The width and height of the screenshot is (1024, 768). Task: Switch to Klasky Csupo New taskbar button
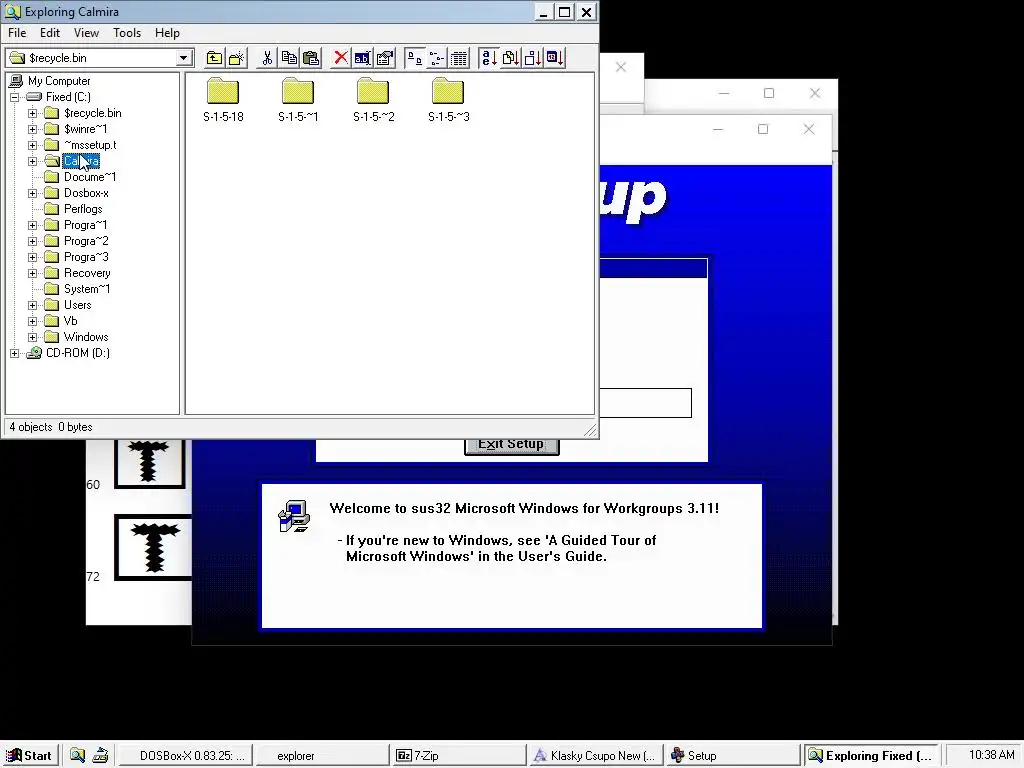pos(595,756)
